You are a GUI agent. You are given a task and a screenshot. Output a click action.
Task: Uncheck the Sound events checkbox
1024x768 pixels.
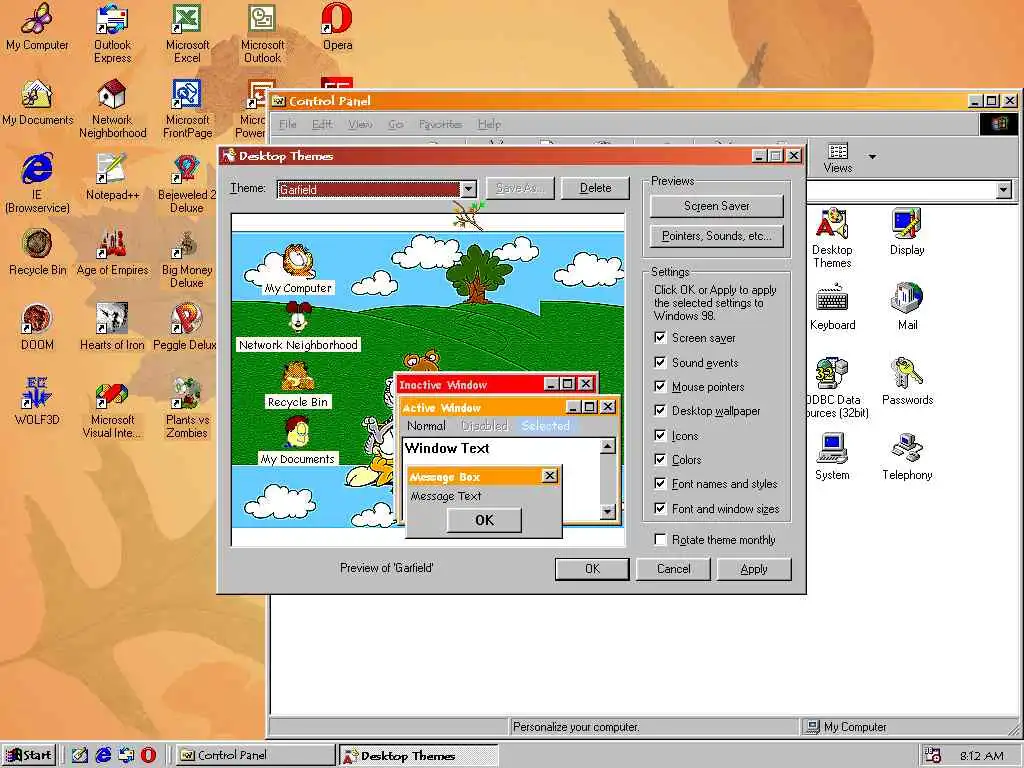pyautogui.click(x=660, y=362)
